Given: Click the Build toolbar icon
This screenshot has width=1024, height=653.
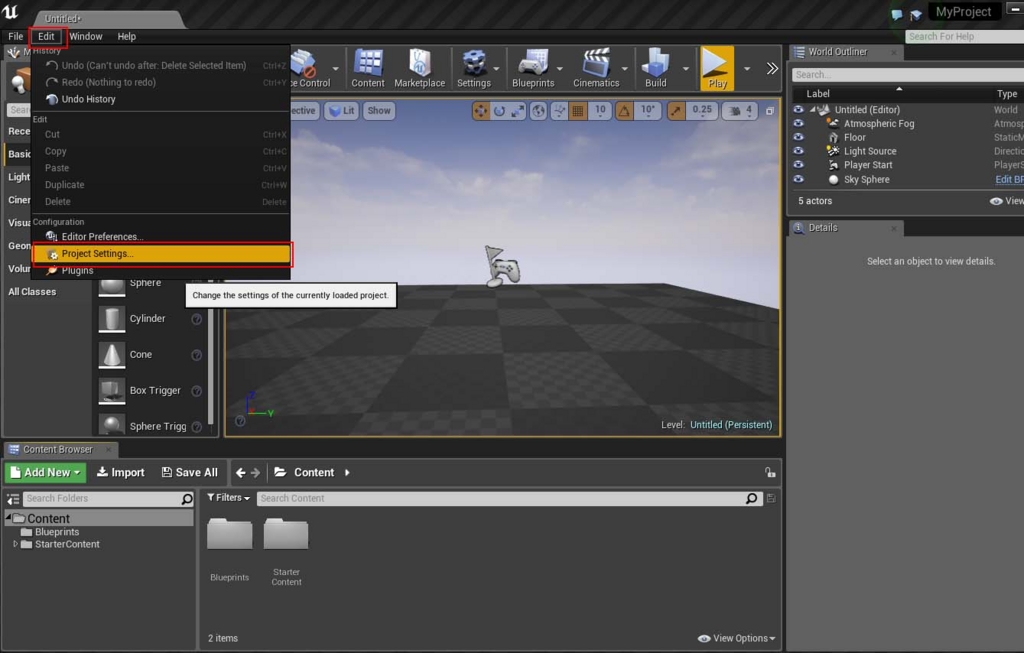Looking at the screenshot, I should pos(655,69).
